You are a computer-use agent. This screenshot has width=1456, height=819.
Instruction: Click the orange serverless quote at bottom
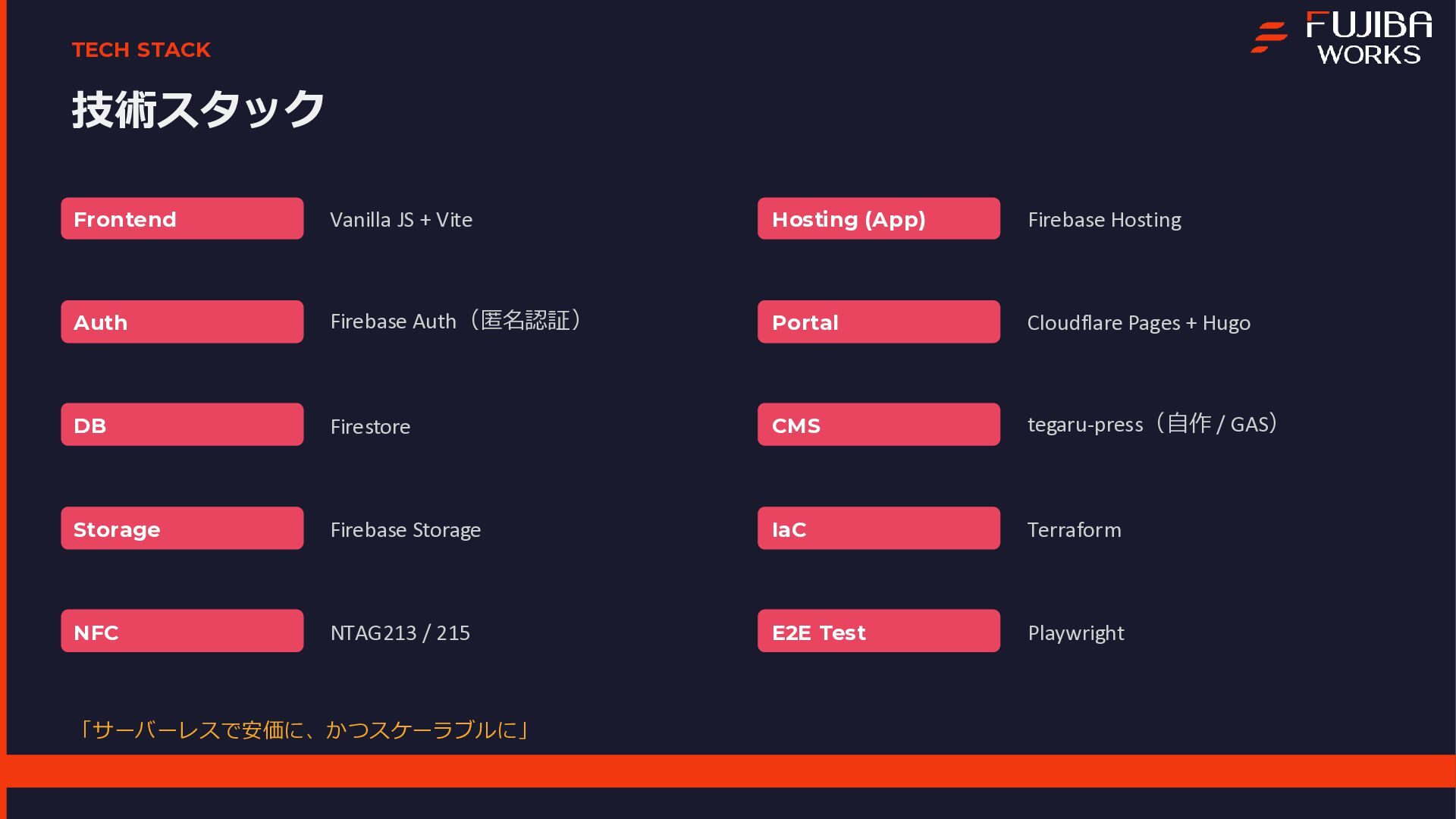pyautogui.click(x=305, y=730)
